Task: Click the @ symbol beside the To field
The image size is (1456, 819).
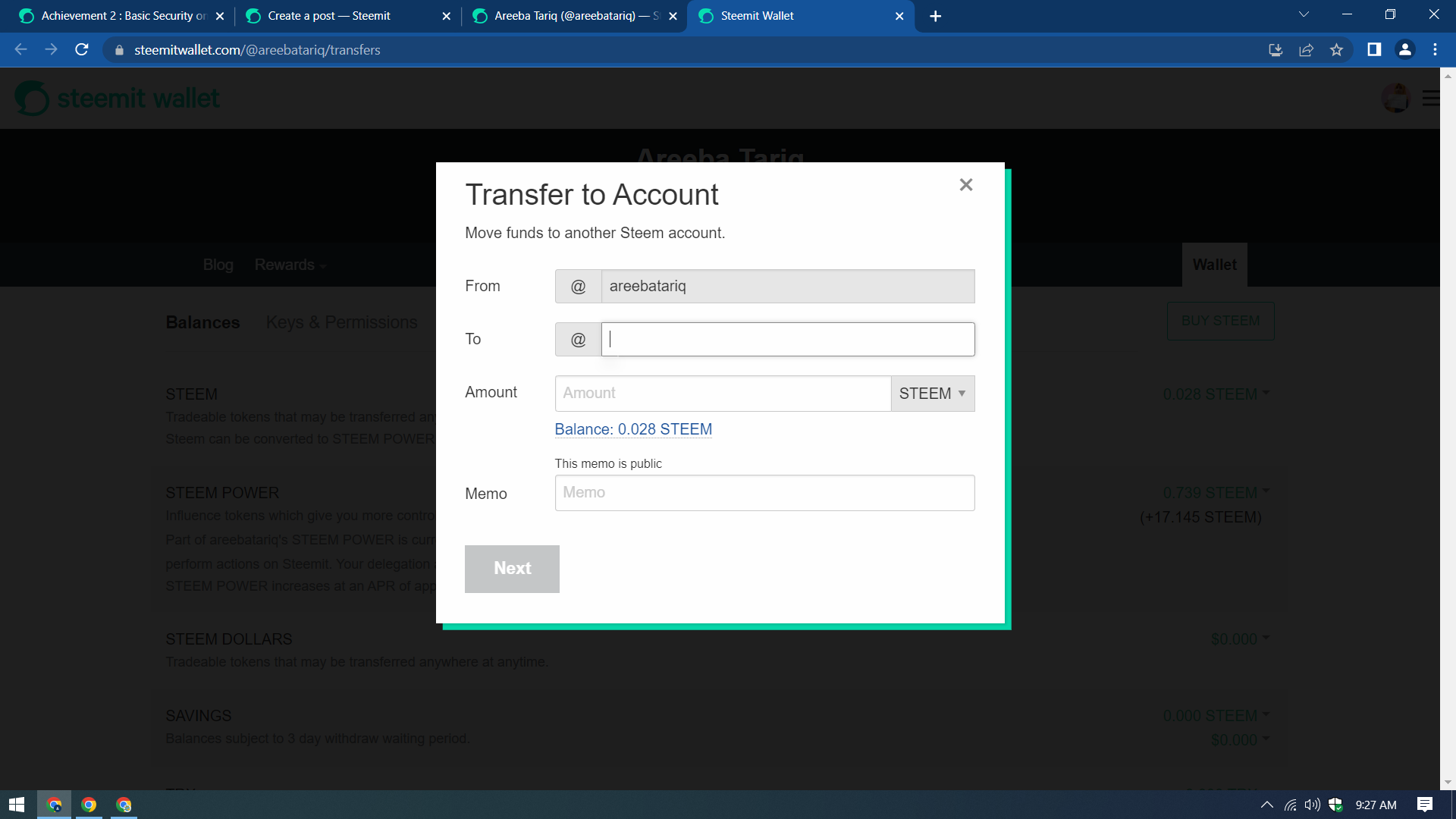Action: tap(578, 339)
